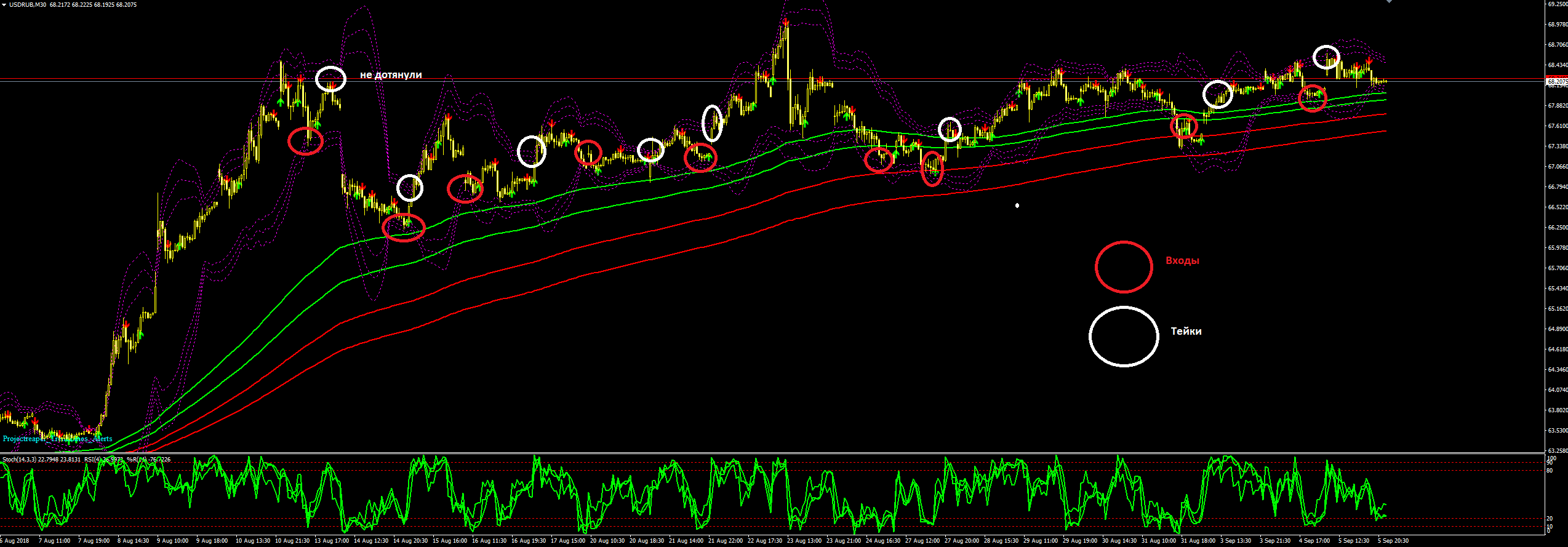The image size is (1568, 547).
Task: Click the 20 level on stochastic scale
Action: pos(1550,519)
